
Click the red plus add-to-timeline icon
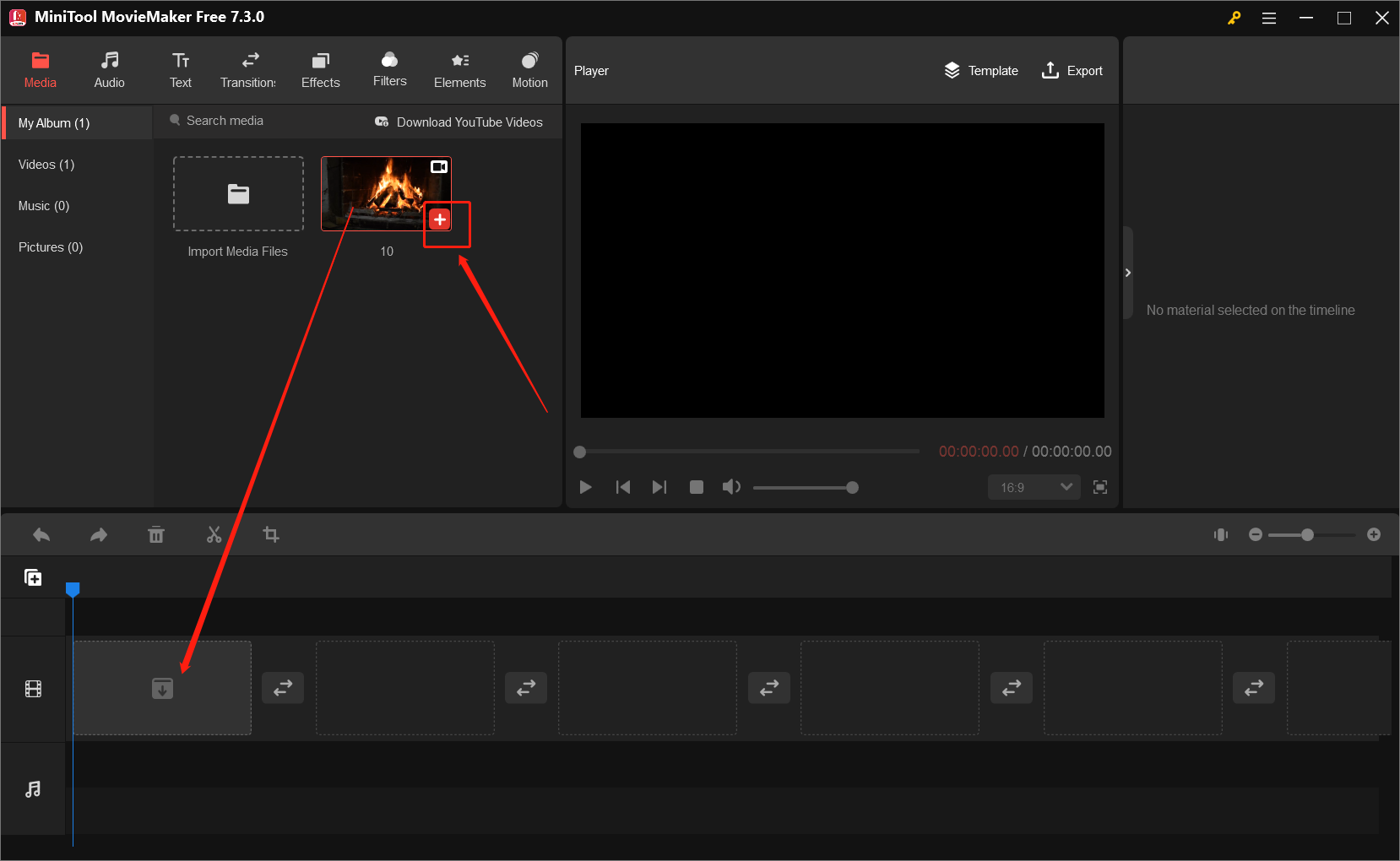pyautogui.click(x=440, y=219)
